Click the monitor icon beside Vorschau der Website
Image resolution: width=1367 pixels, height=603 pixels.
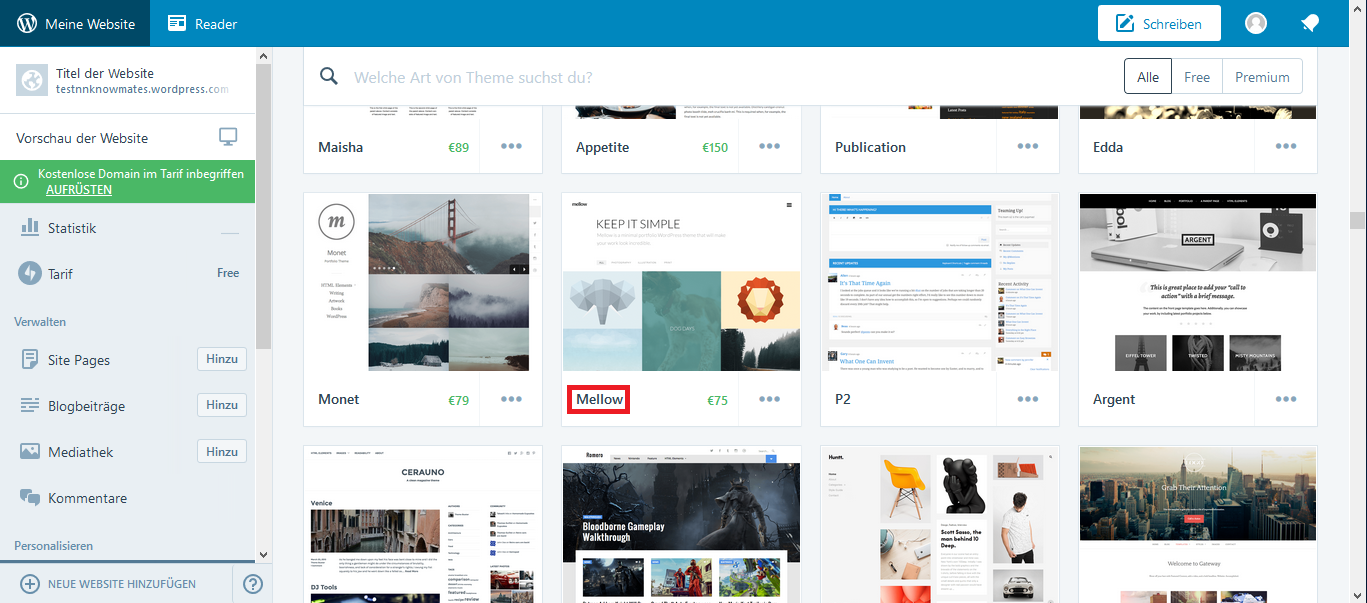coord(228,138)
